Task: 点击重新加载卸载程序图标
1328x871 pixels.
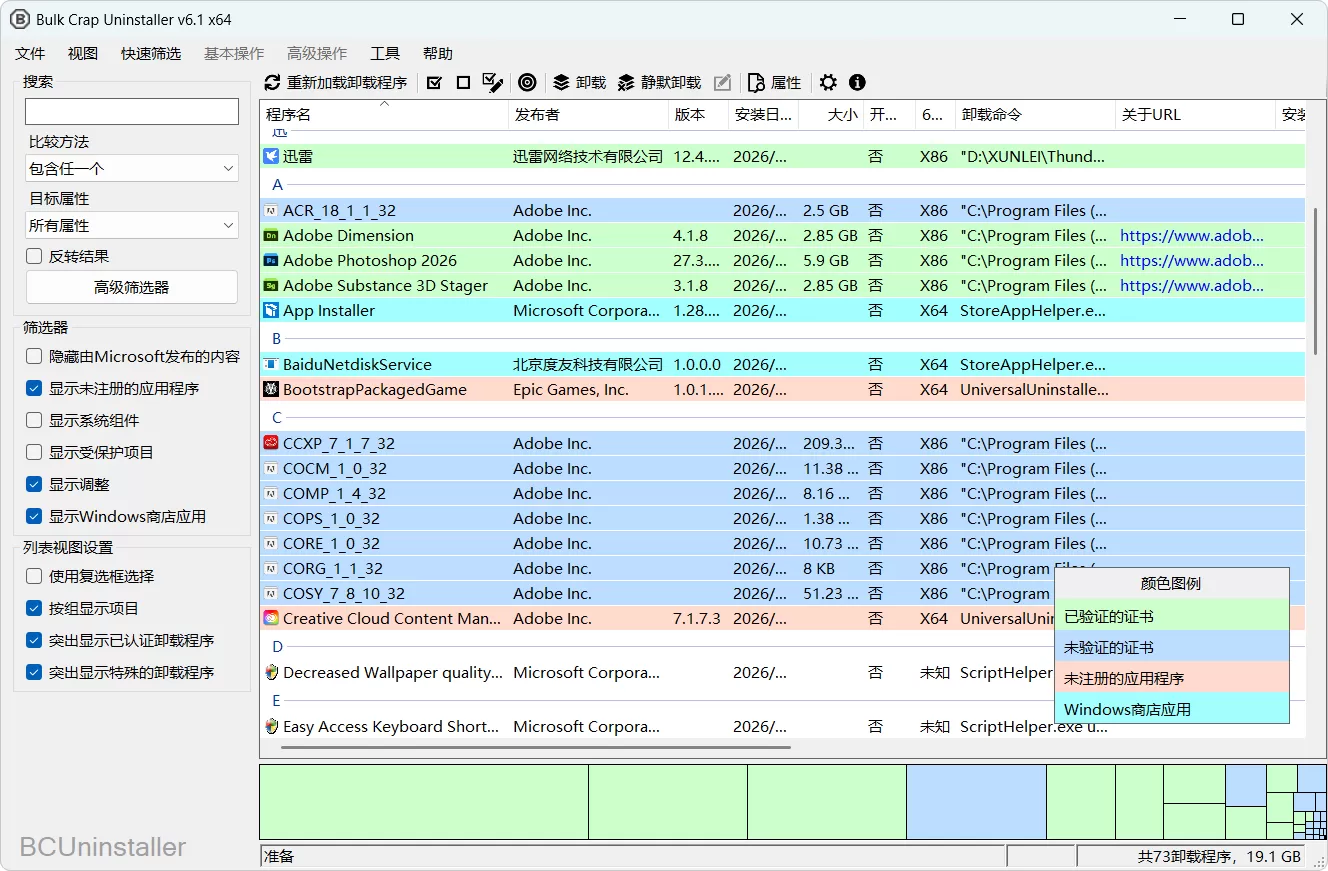Action: pos(272,83)
